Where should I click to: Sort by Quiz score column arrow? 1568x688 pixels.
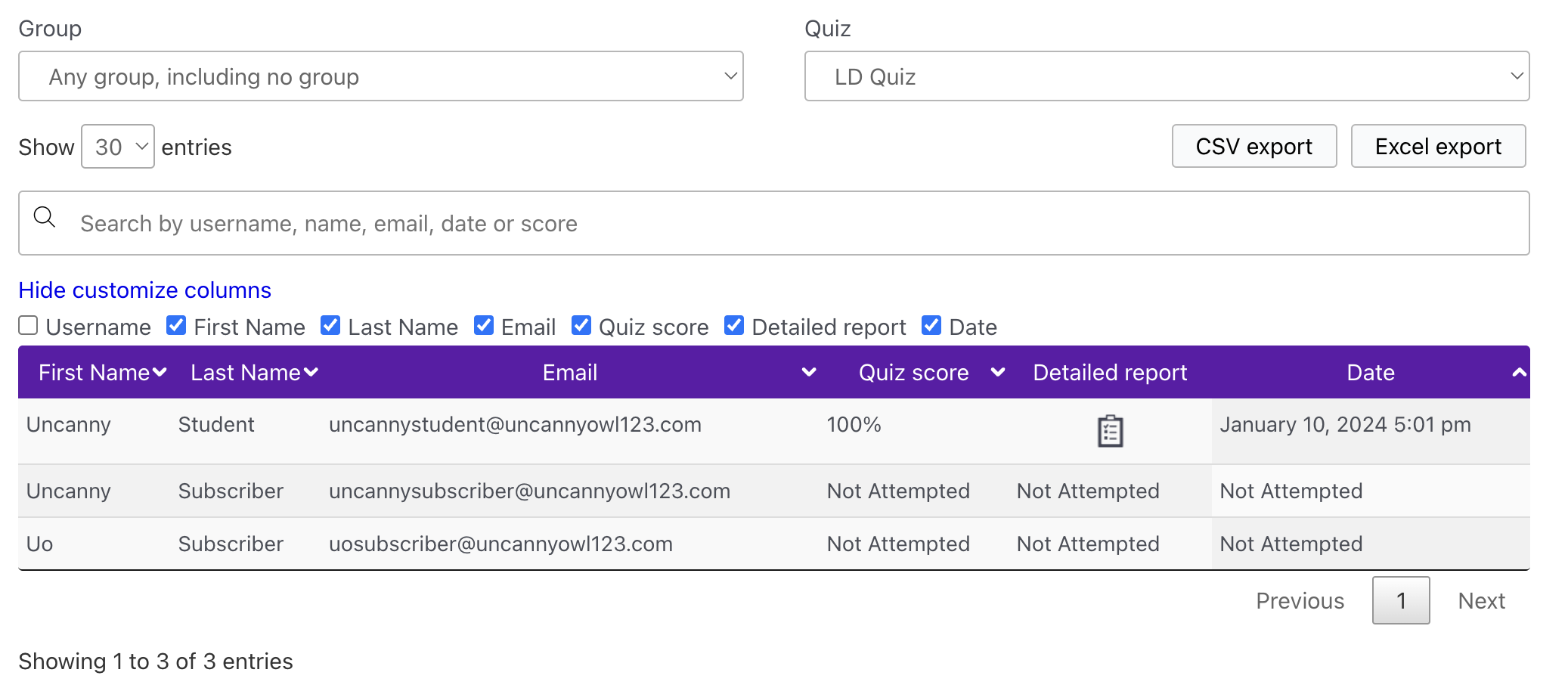point(997,372)
